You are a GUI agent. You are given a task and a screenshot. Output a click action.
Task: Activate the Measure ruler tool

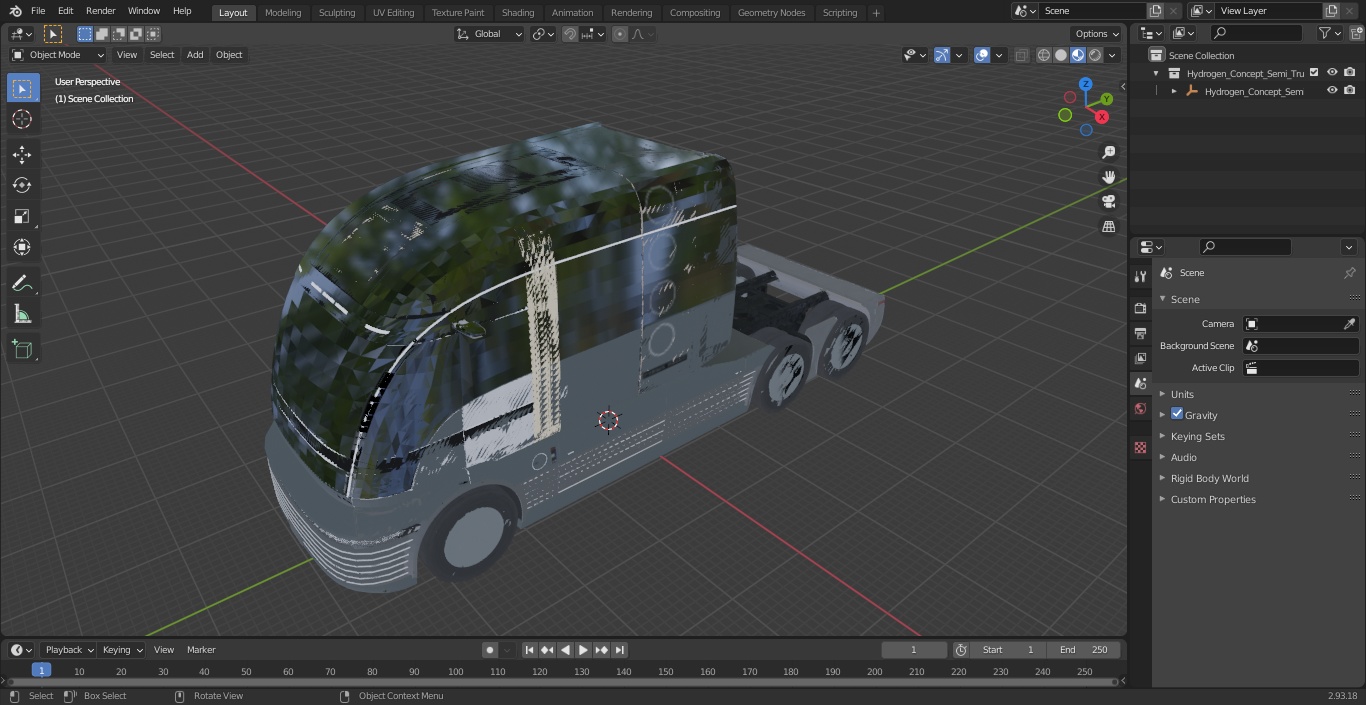(22, 314)
